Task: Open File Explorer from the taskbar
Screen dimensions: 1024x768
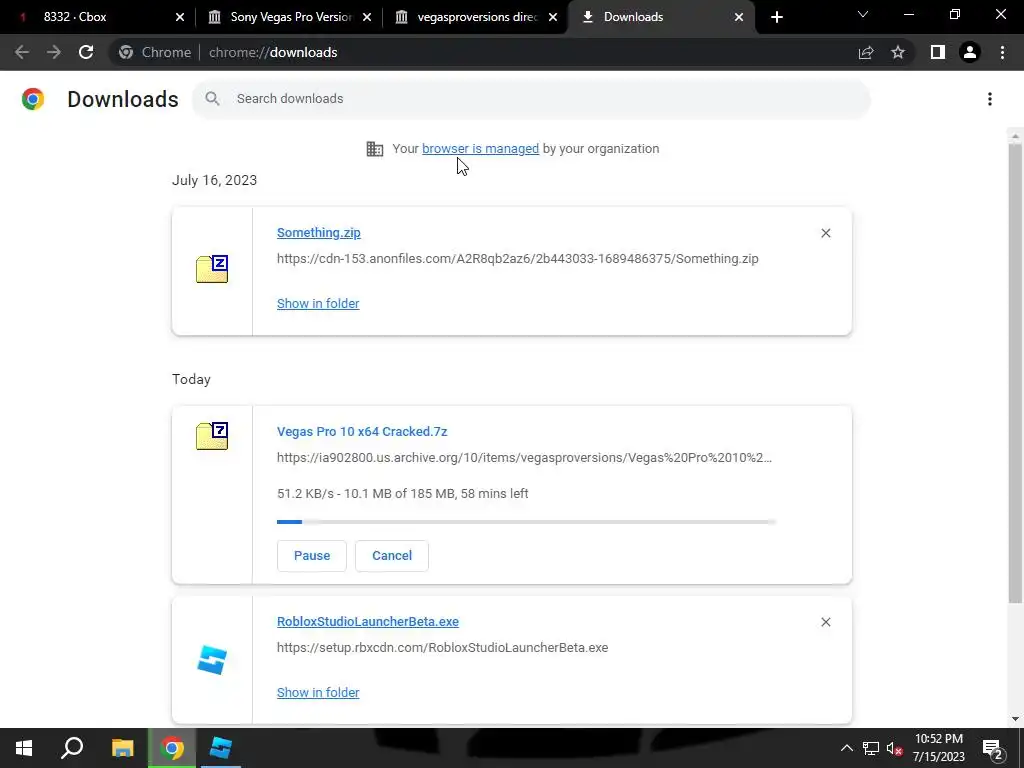Action: [x=122, y=748]
